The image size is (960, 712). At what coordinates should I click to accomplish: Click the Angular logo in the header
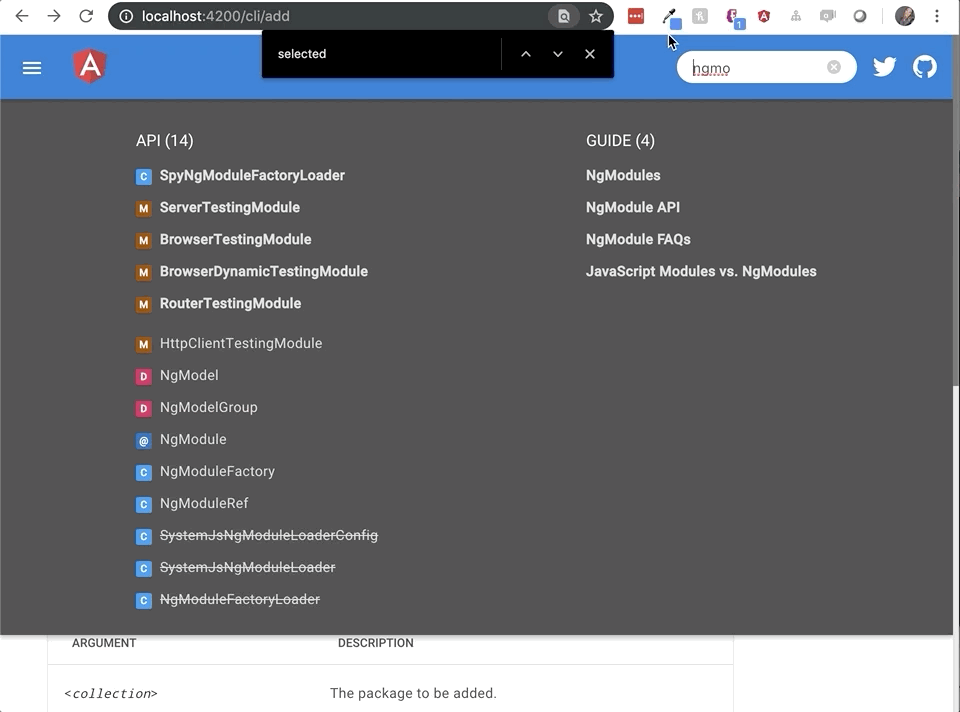point(89,66)
